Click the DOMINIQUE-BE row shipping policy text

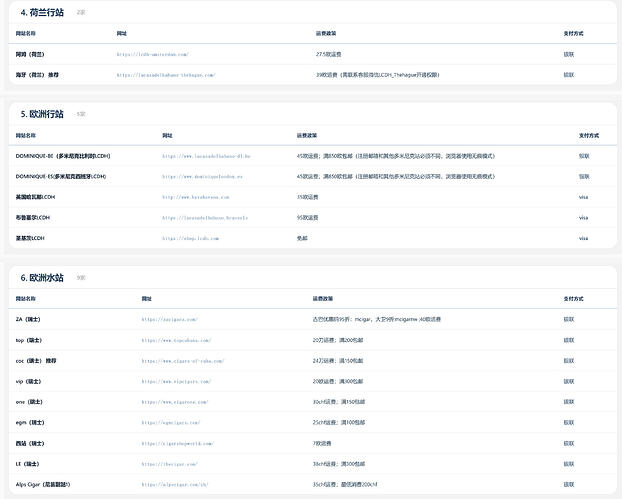[x=396, y=156]
